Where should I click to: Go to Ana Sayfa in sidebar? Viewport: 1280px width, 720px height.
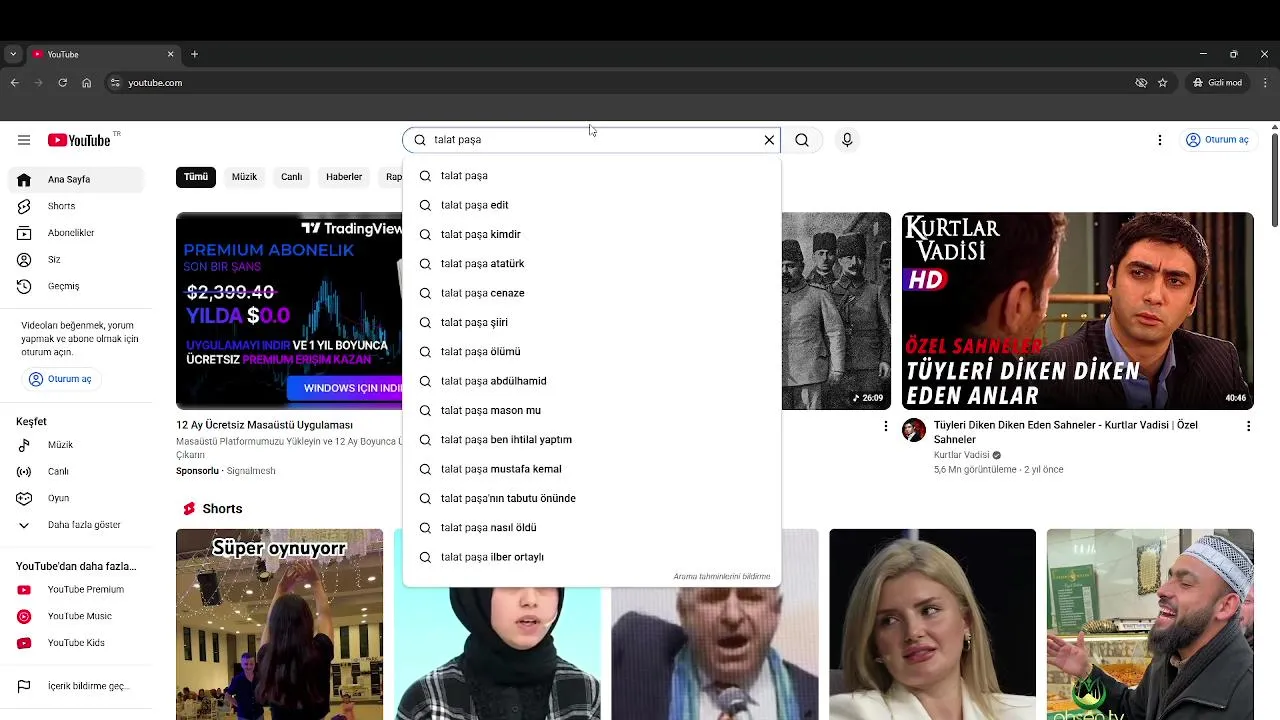(76, 179)
